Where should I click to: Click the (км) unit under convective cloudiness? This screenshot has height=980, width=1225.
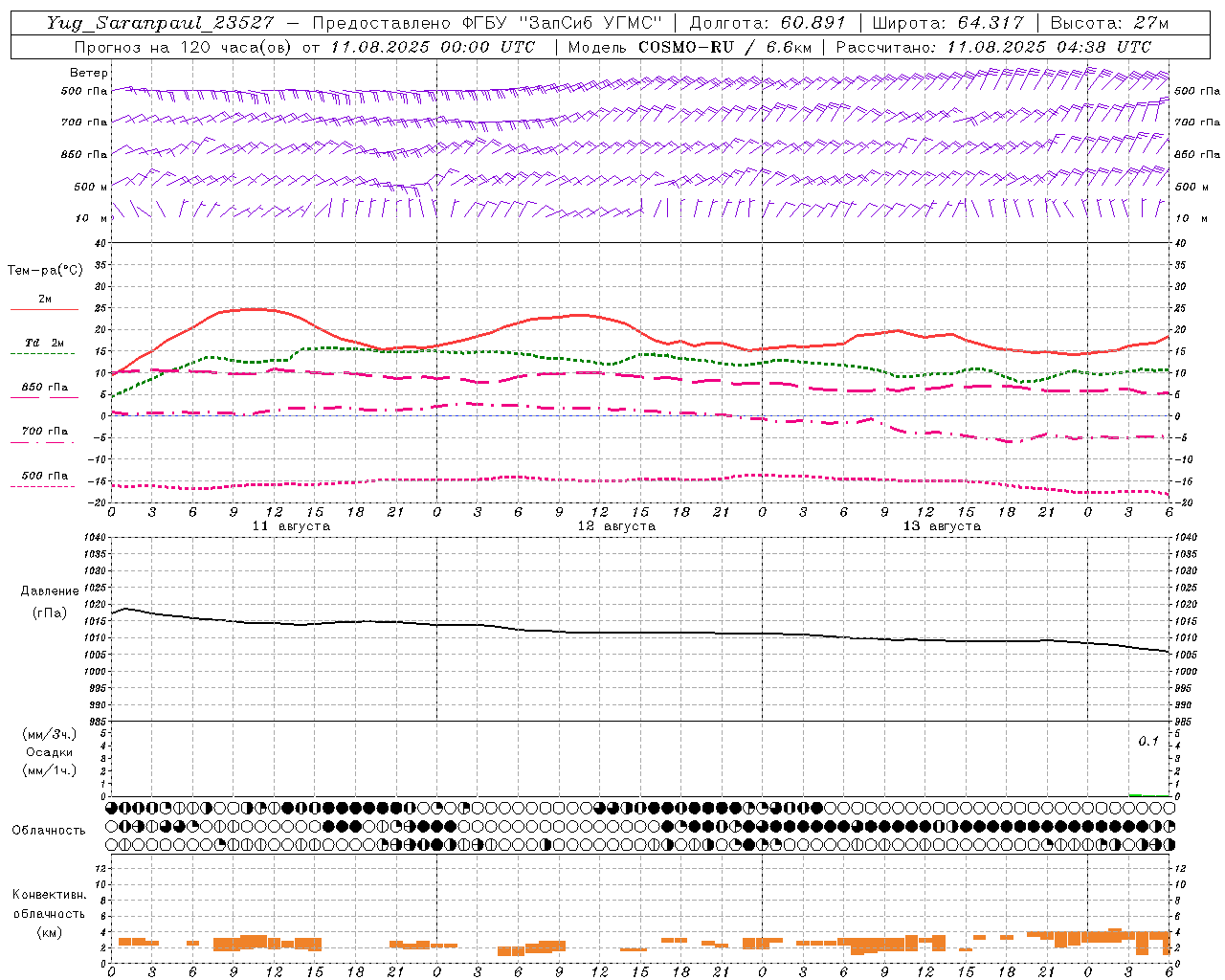pyautogui.click(x=50, y=931)
